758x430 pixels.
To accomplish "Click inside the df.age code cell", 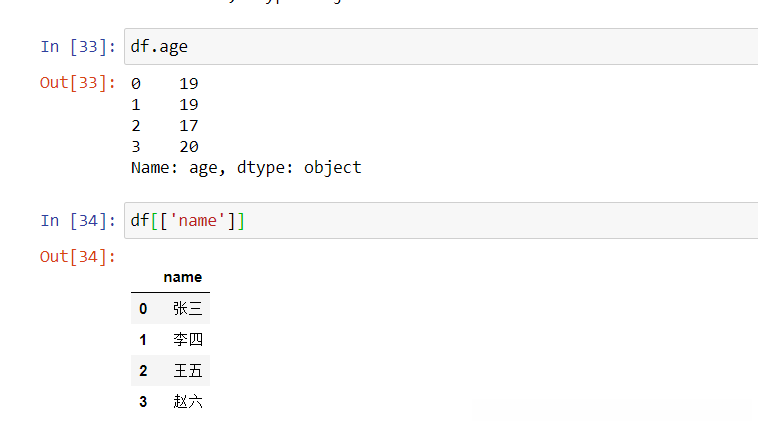I will pos(440,46).
